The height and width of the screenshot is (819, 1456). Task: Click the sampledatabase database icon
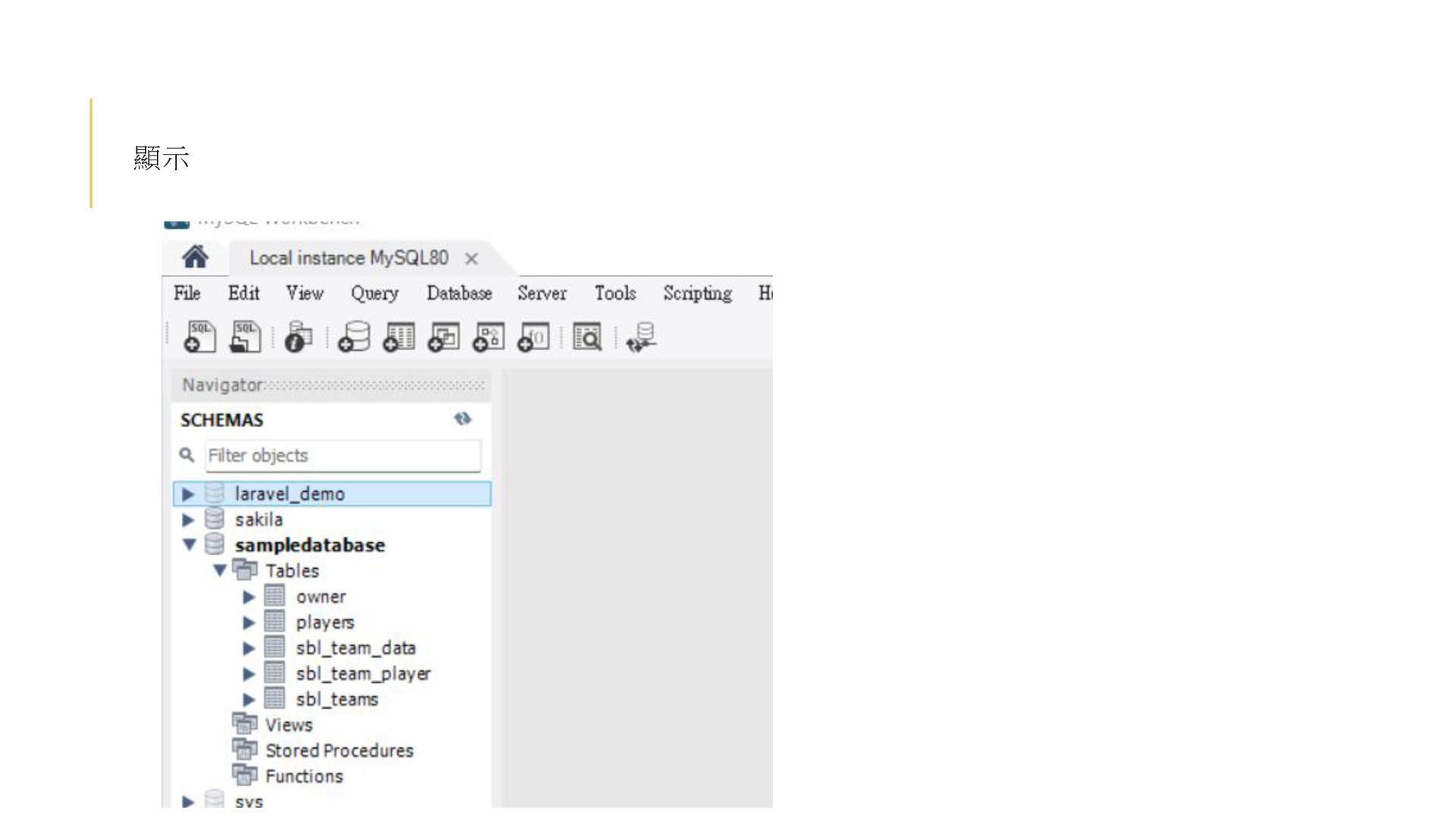click(x=215, y=544)
